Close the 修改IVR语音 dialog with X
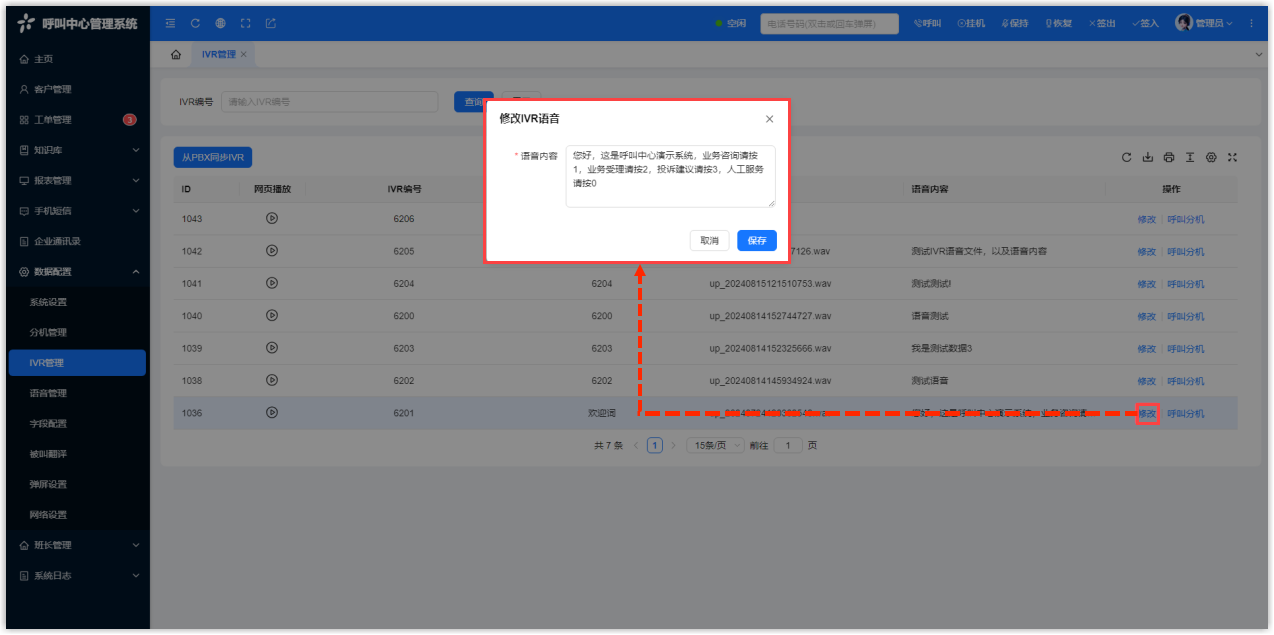Image resolution: width=1274 pixels, height=635 pixels. point(769,119)
